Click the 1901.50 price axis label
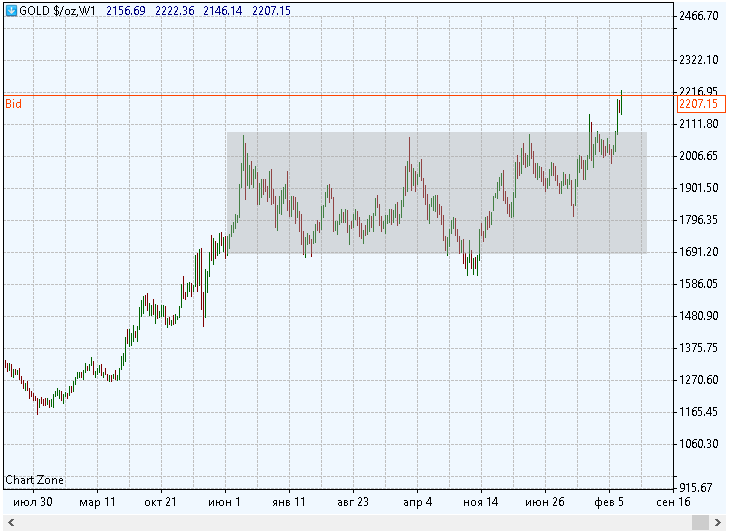Viewport: 732px width, 532px height. pos(698,188)
